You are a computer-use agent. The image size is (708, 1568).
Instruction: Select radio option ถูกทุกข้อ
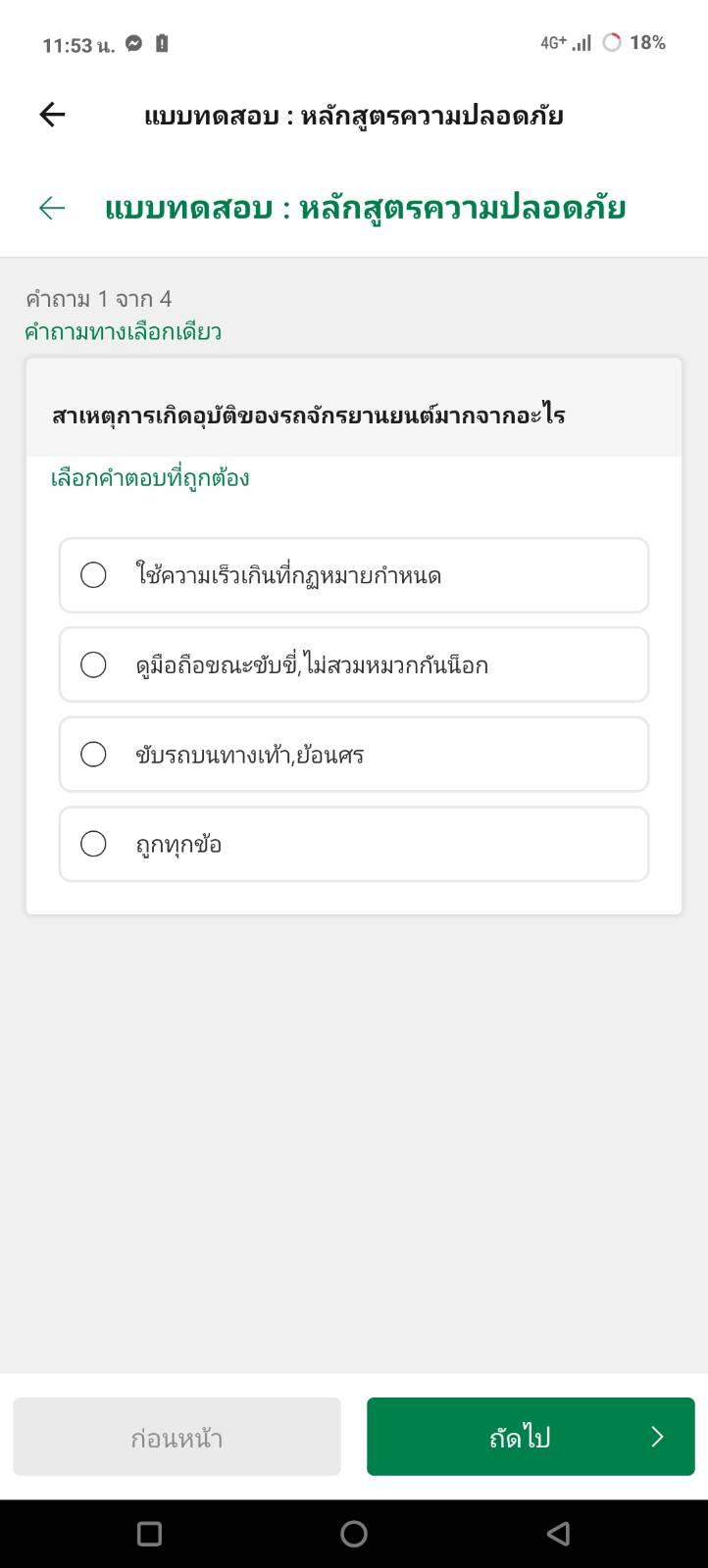[x=354, y=844]
